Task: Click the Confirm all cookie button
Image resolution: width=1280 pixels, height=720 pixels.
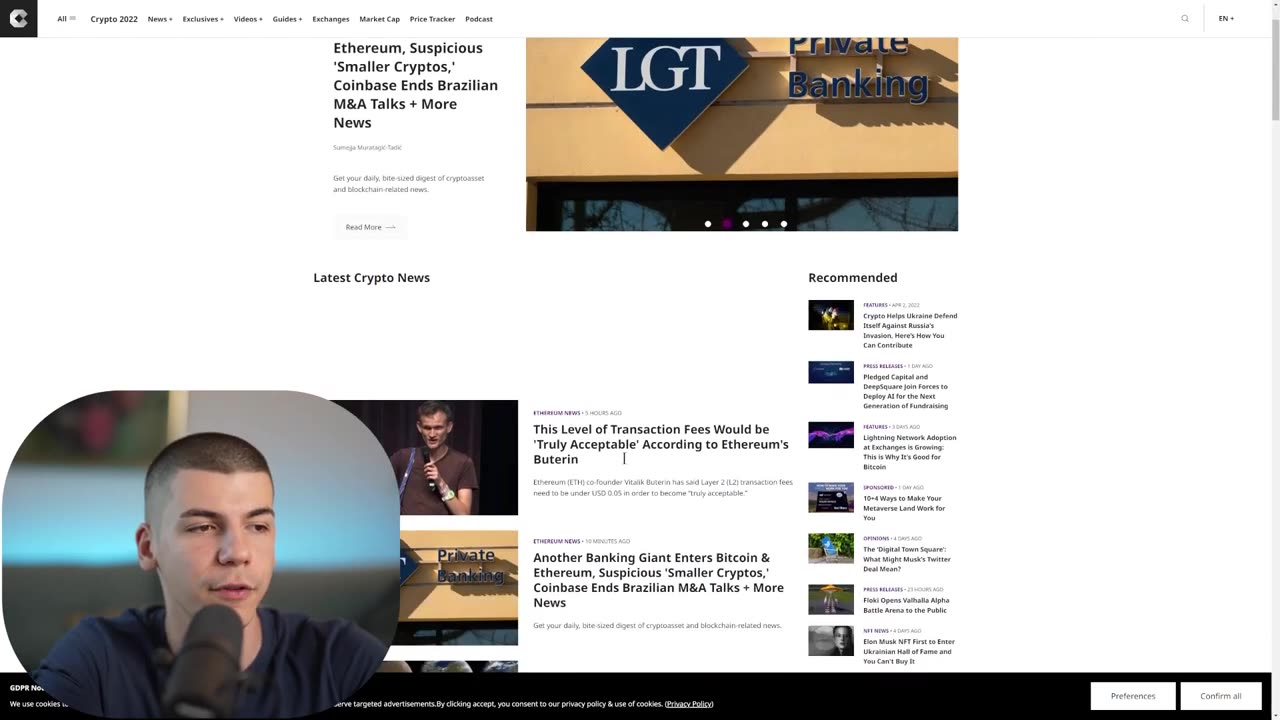Action: [x=1221, y=696]
